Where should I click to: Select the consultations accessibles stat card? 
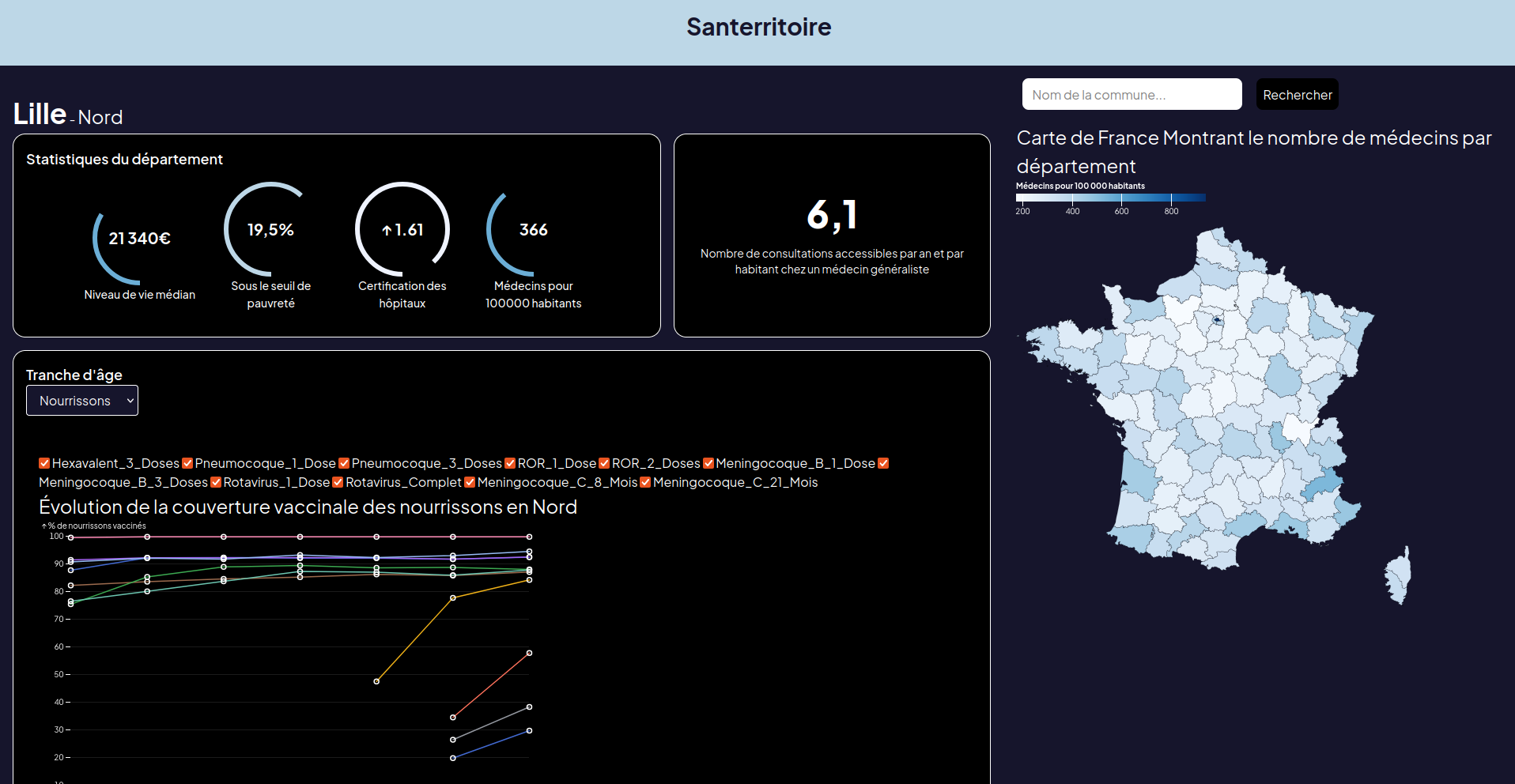[x=831, y=236]
